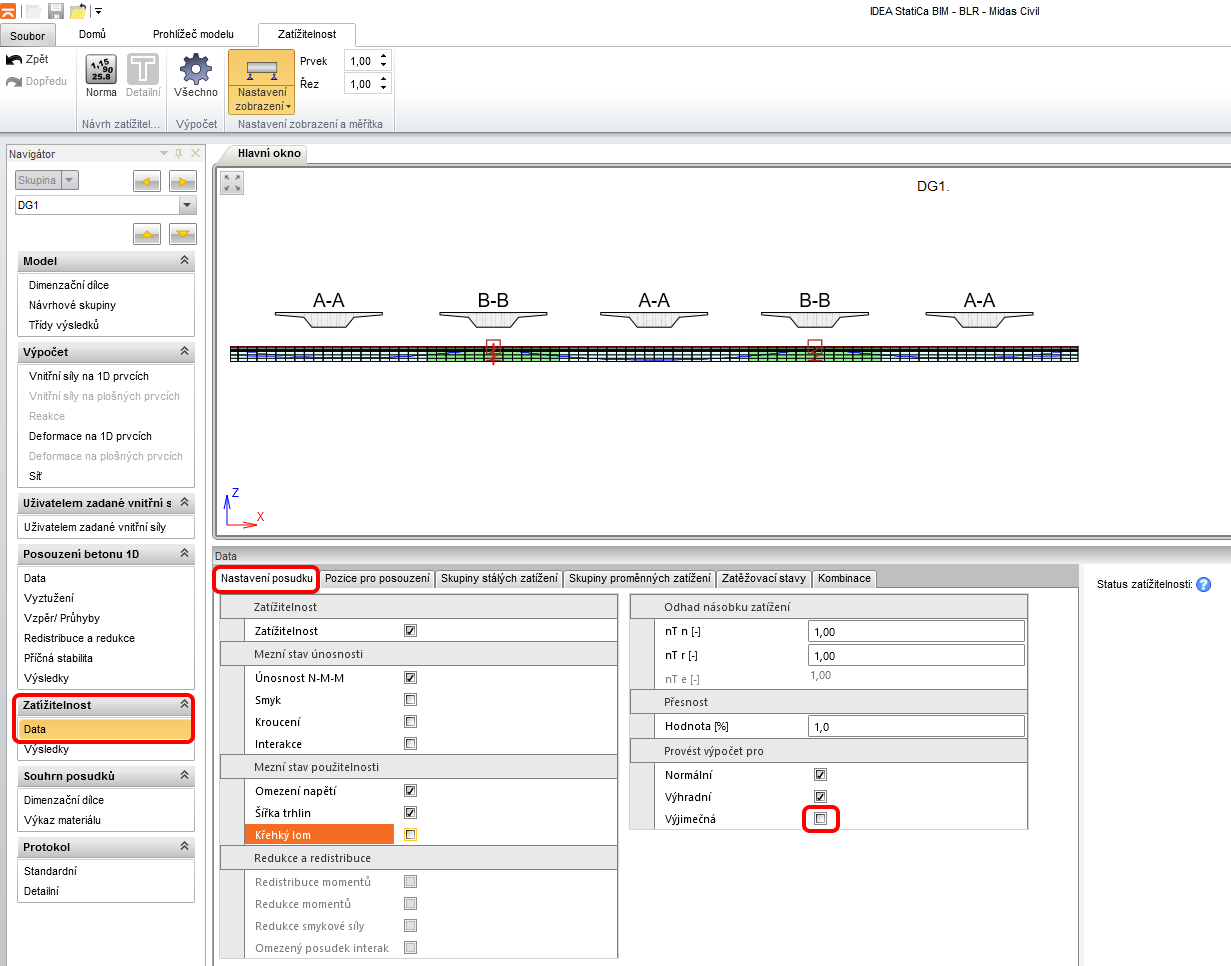Open the DG1 dropdown in Navigátor
Image resolution: width=1231 pixels, height=966 pixels.
187,205
